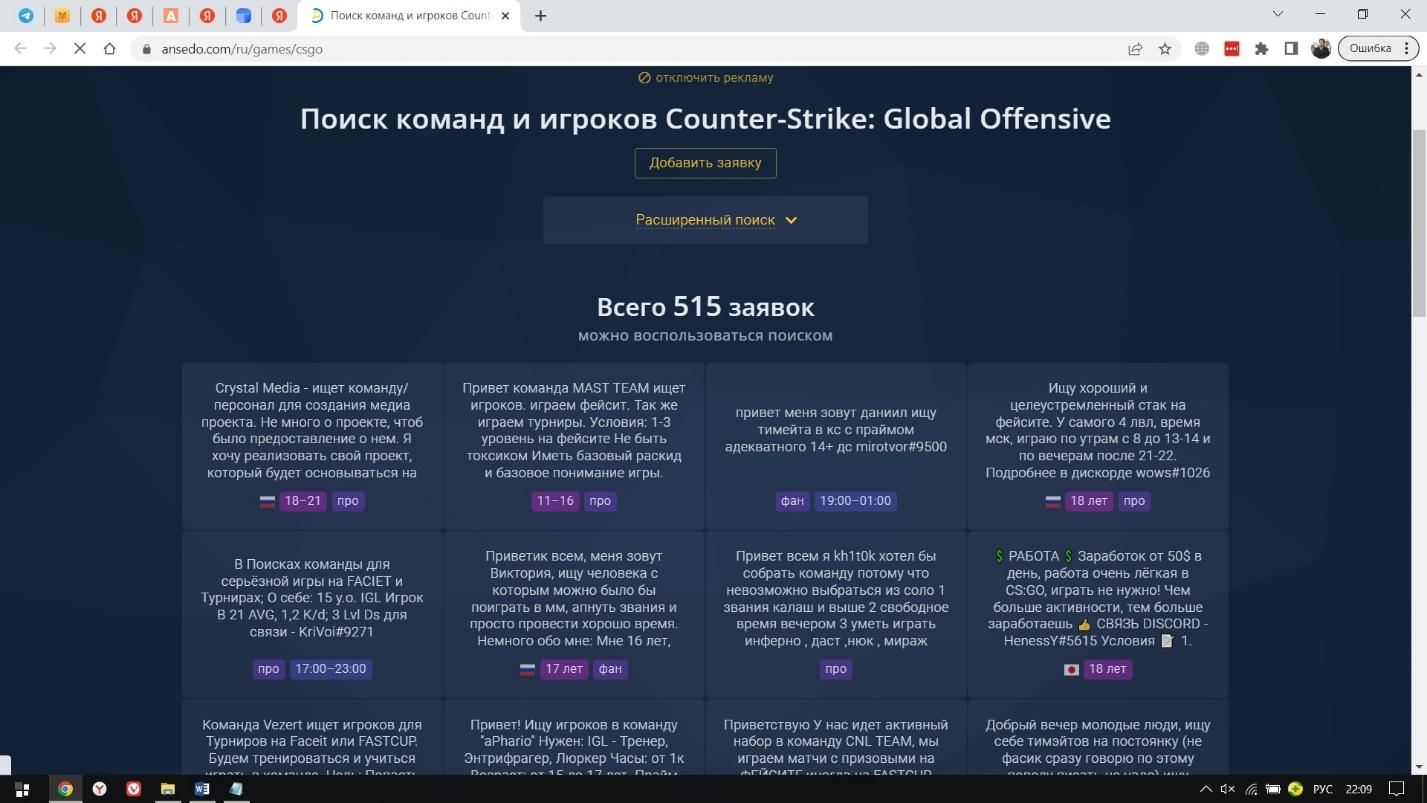
Task: Go back to the previous page
Action: pos(20,48)
